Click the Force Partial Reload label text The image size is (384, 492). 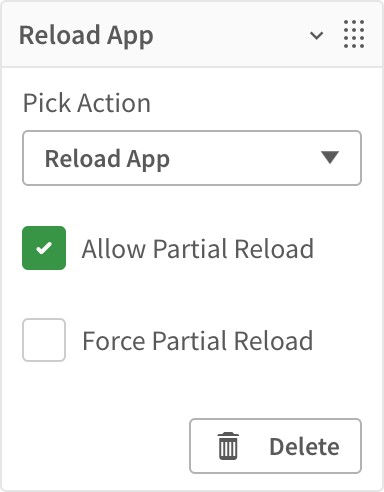(198, 341)
